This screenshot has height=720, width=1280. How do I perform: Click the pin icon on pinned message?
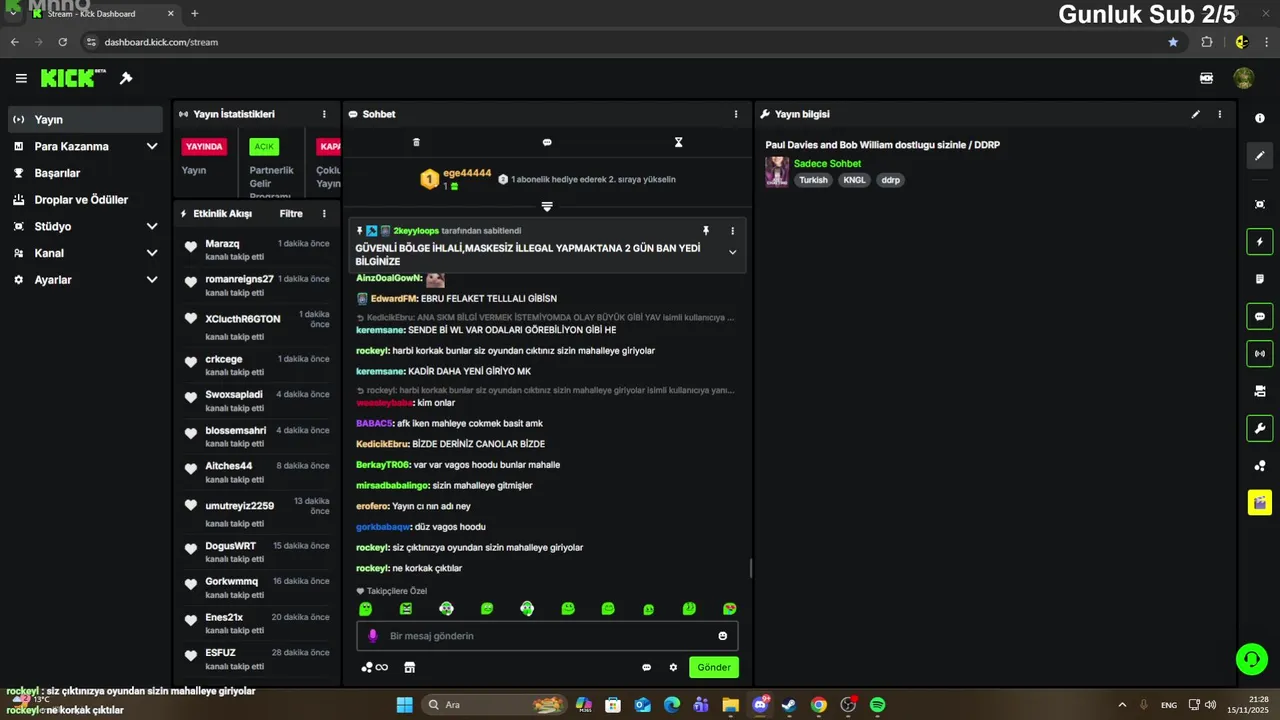click(x=705, y=230)
